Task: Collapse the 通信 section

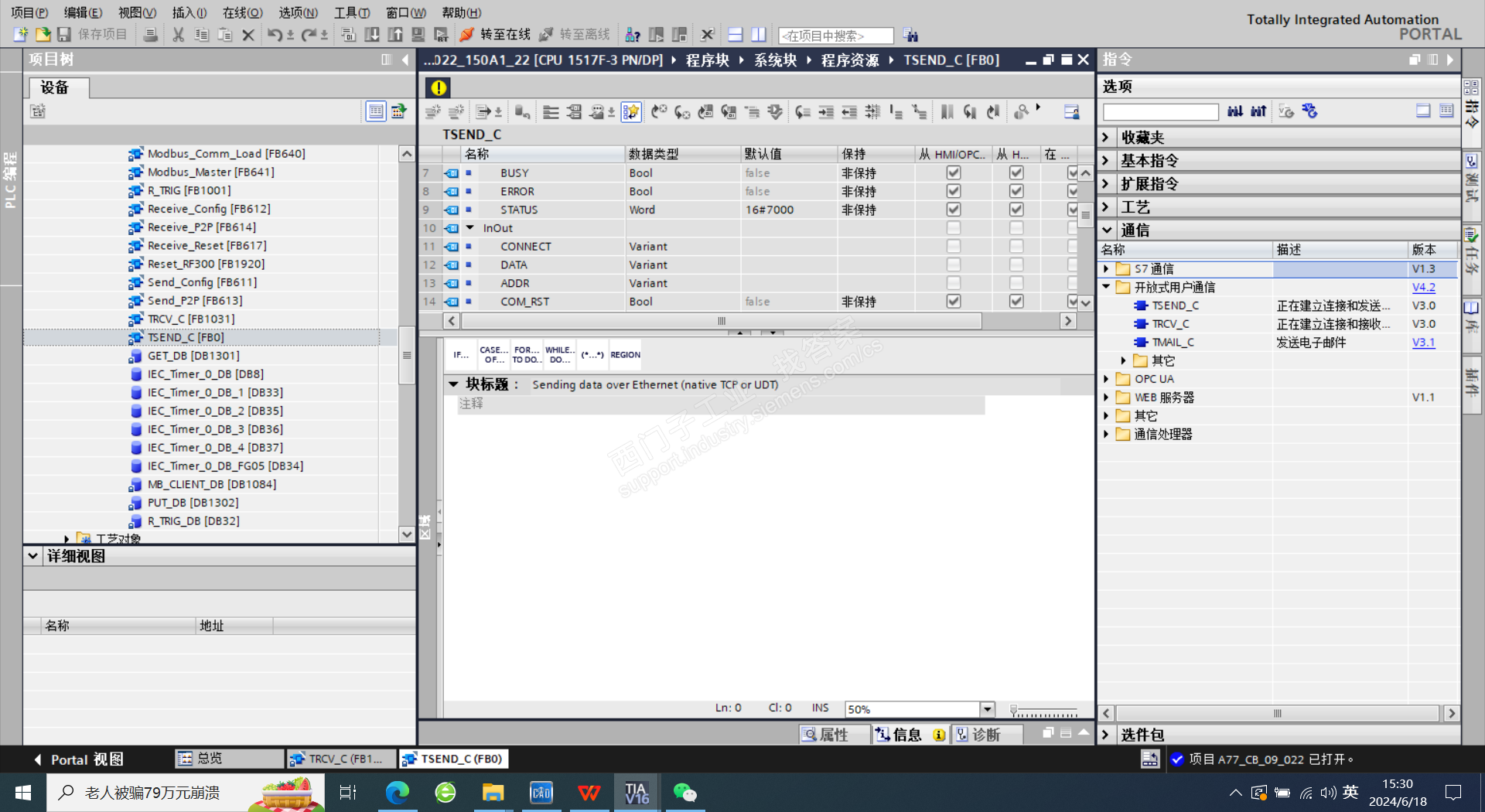Action: [1106, 230]
